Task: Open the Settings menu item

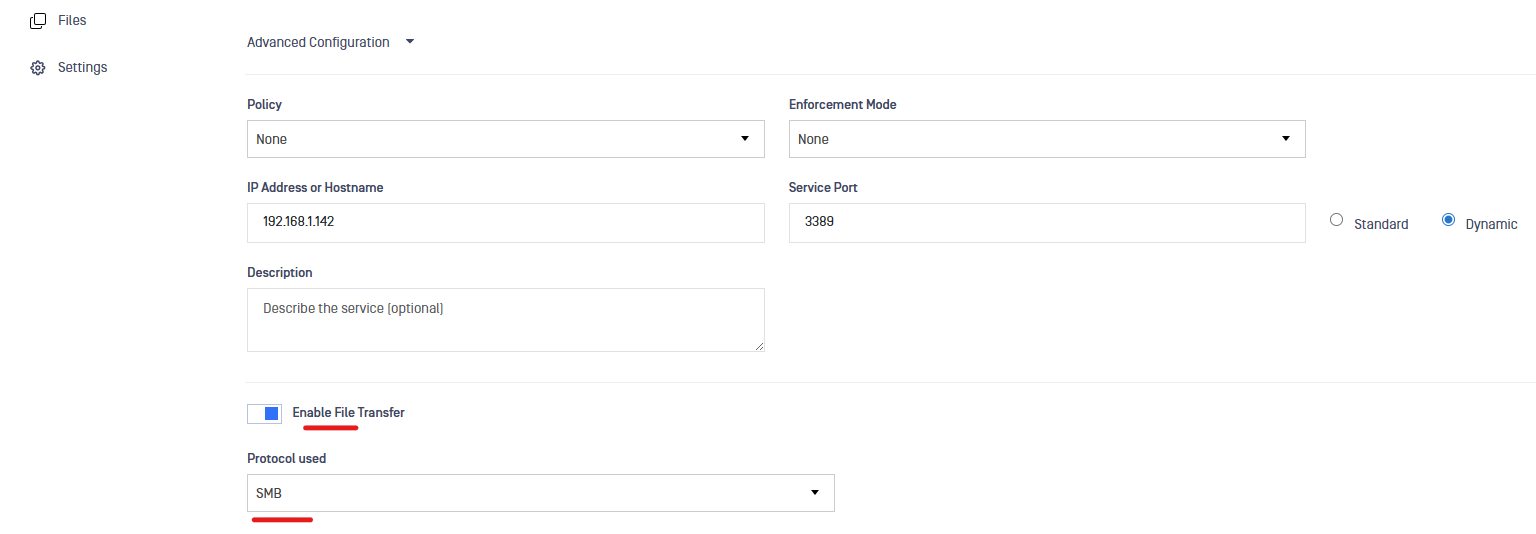Action: pyautogui.click(x=82, y=68)
